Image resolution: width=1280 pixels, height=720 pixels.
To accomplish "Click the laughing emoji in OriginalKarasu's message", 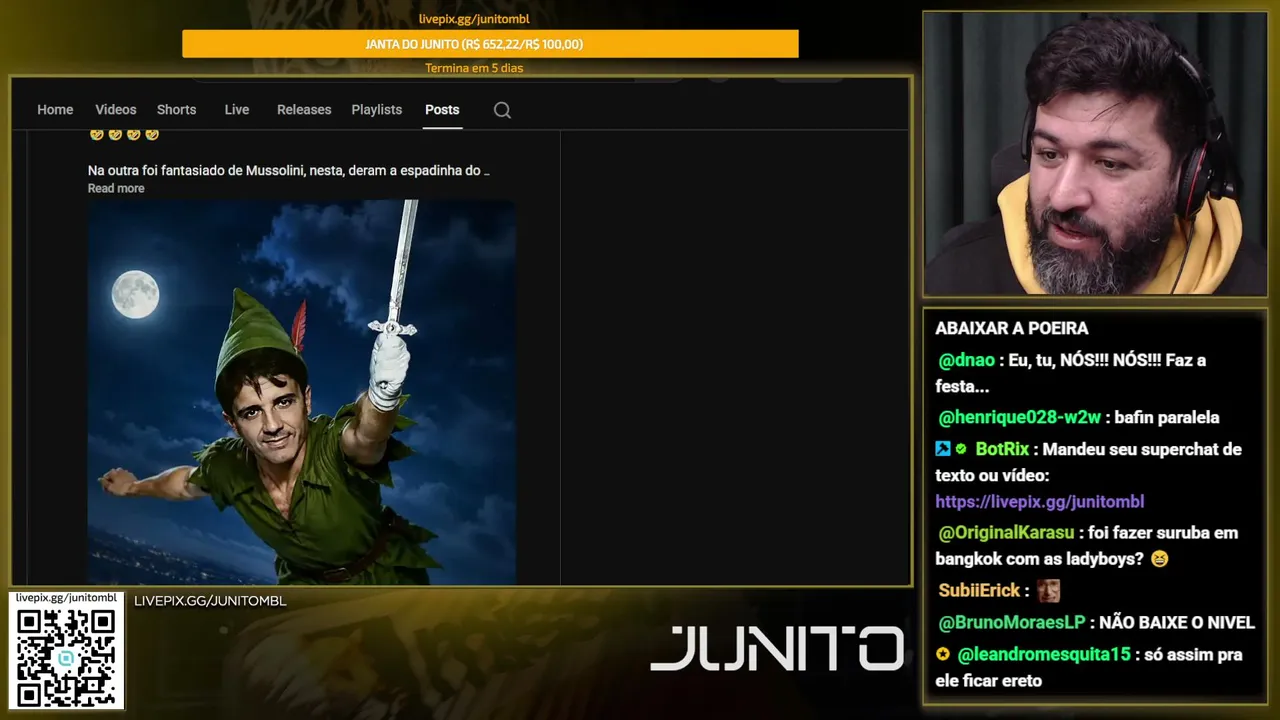I will click(1159, 560).
